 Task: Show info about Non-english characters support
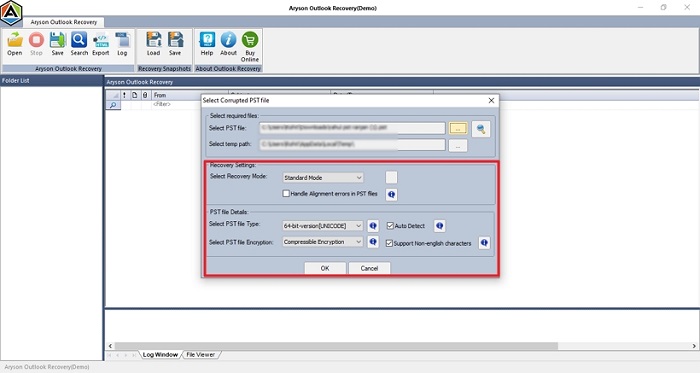click(484, 243)
